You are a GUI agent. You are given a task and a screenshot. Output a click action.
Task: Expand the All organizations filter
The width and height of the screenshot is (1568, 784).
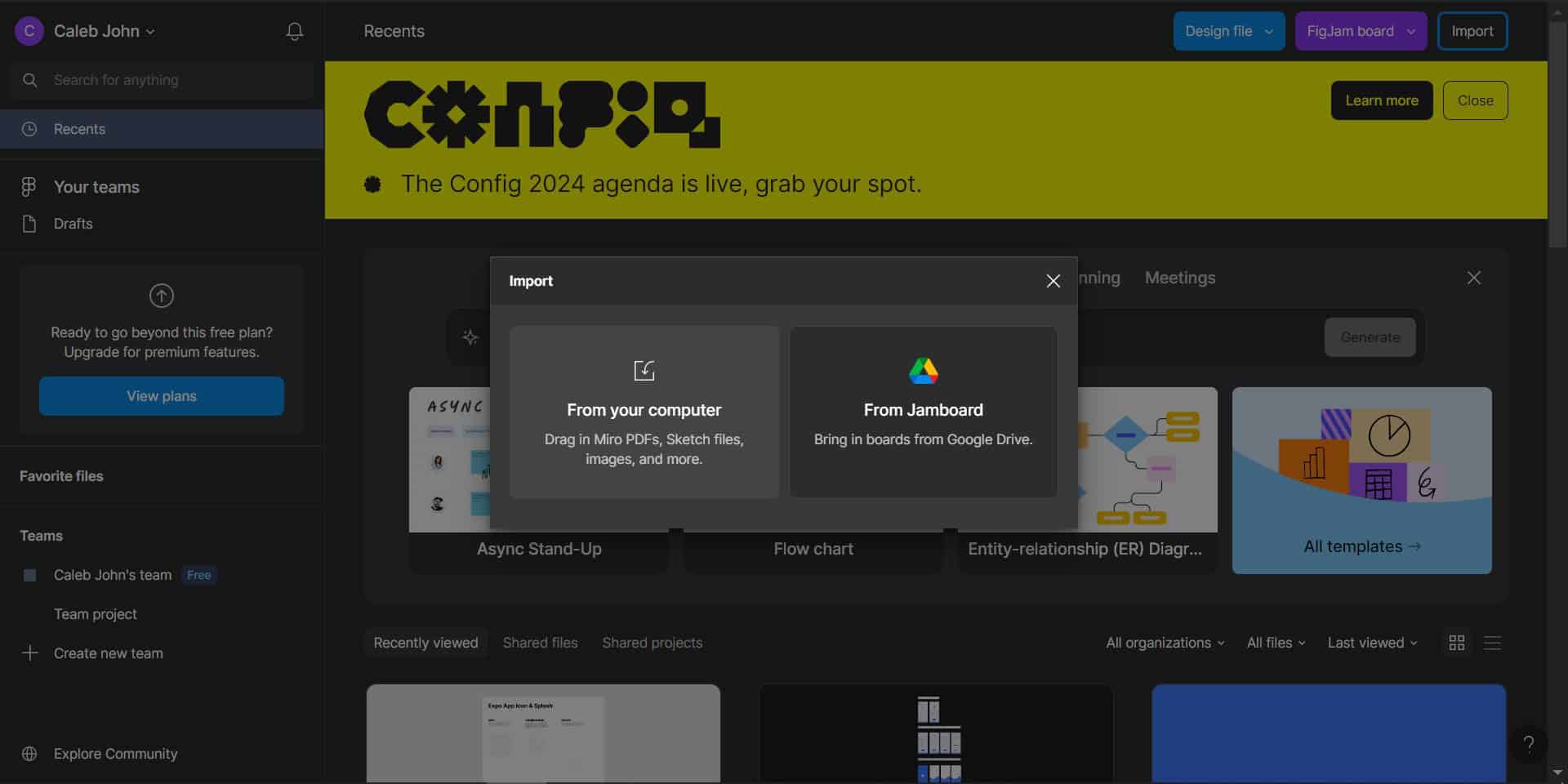[x=1165, y=643]
